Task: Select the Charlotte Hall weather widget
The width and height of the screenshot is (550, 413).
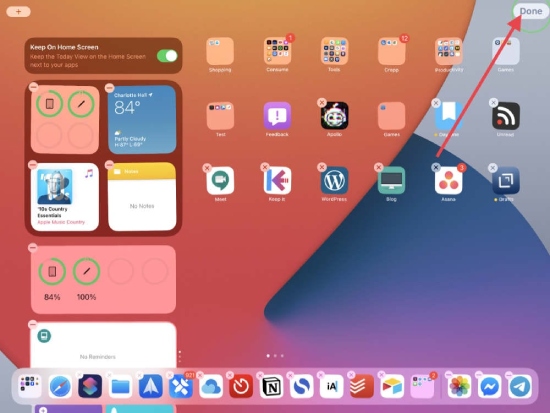Action: click(x=142, y=120)
